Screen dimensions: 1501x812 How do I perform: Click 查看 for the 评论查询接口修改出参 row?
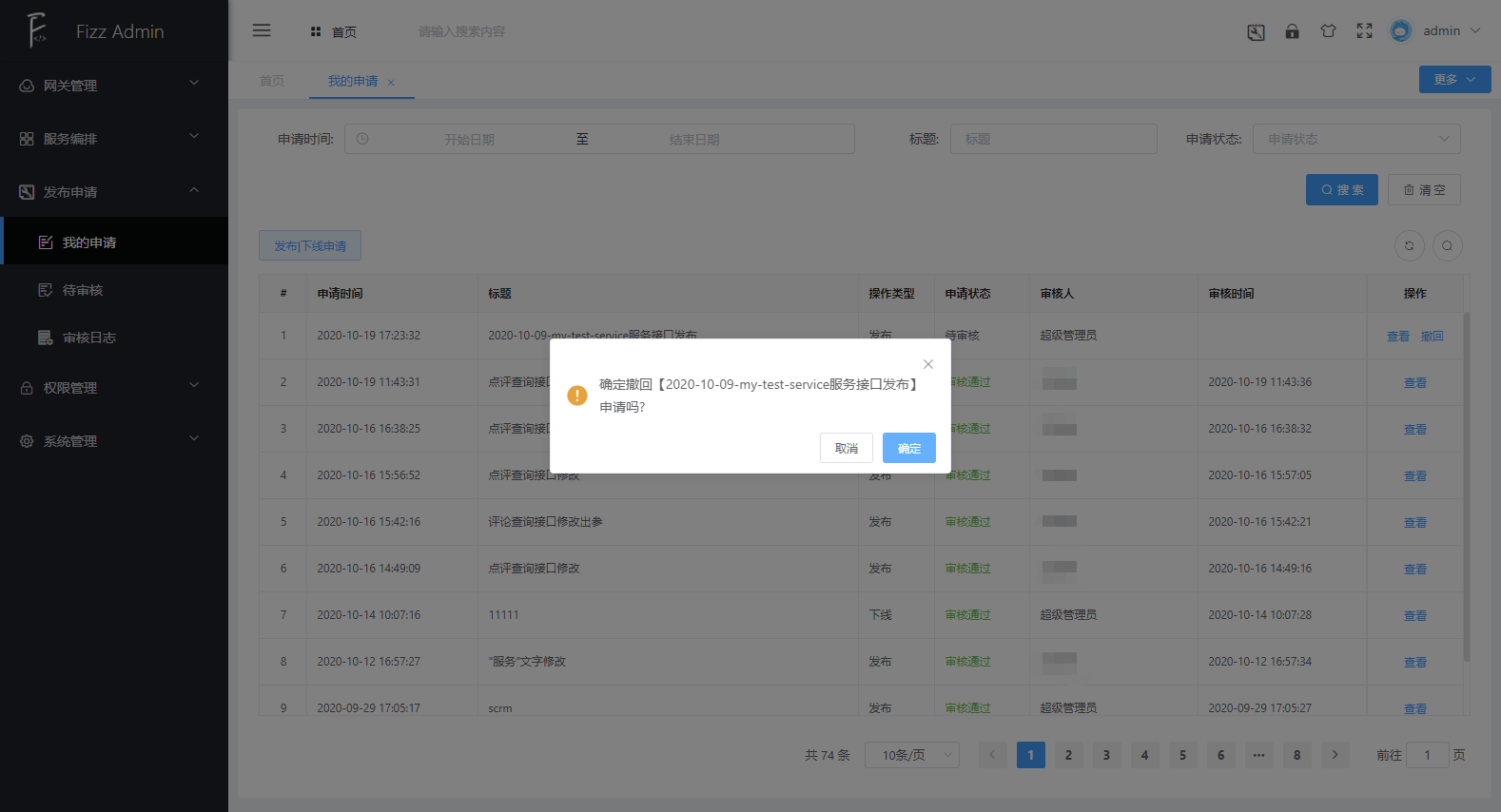pos(1415,523)
